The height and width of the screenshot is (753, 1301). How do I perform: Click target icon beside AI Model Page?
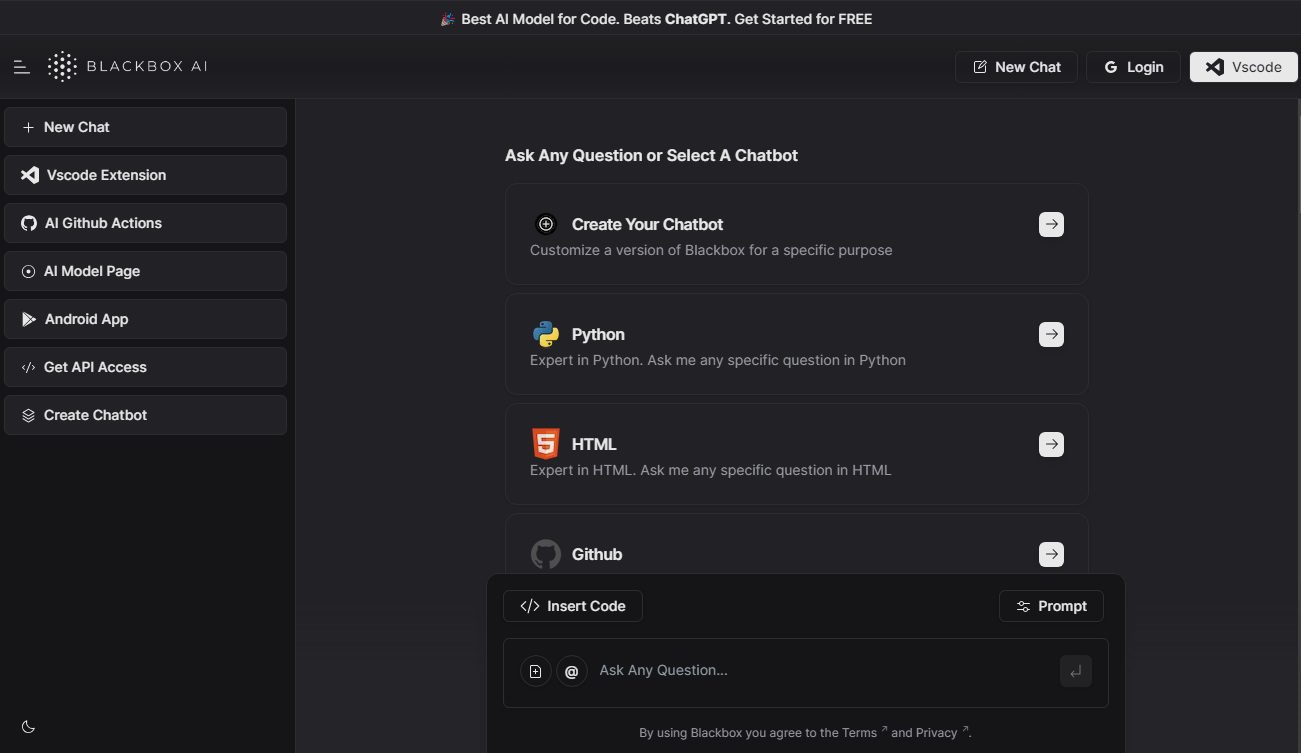pyautogui.click(x=28, y=271)
